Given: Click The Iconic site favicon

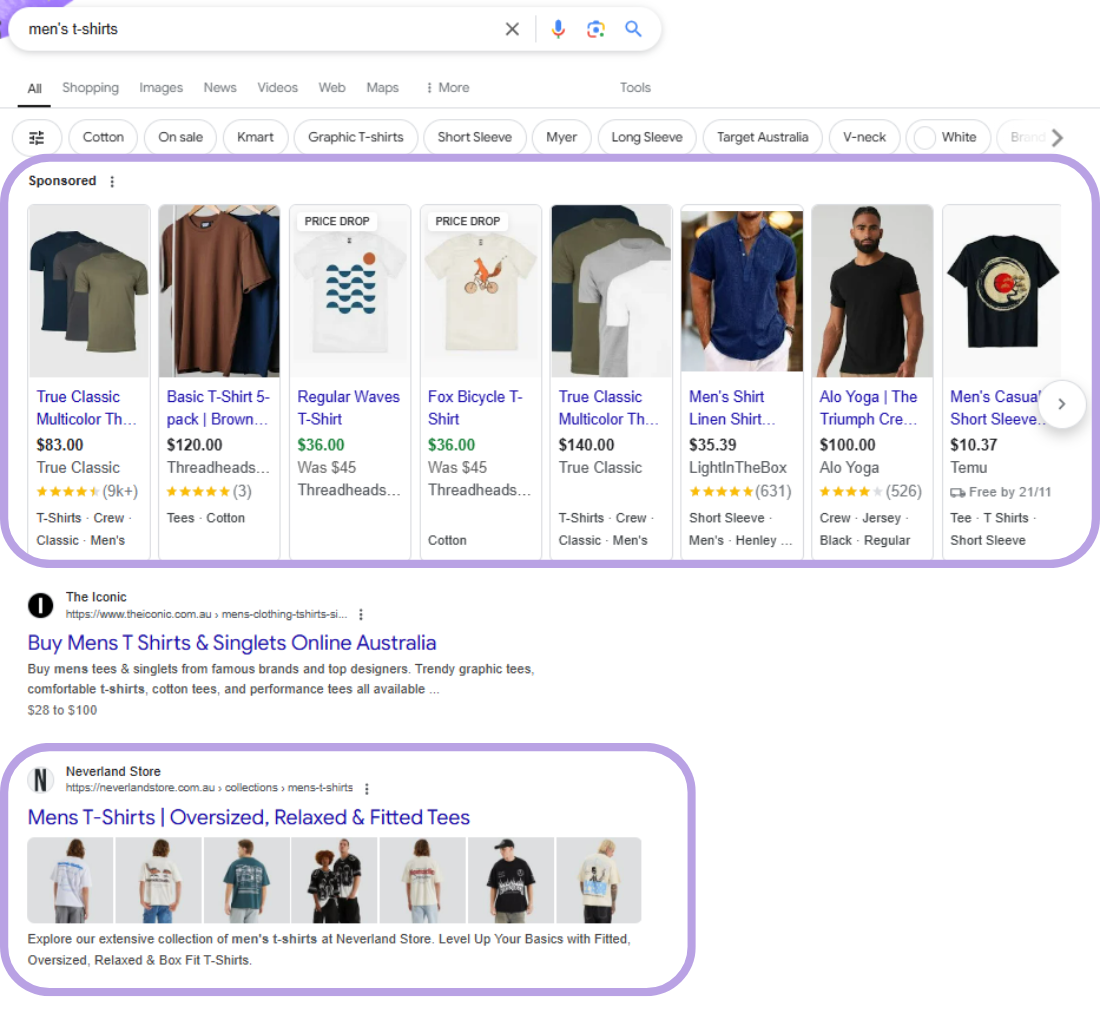Looking at the screenshot, I should (40, 605).
